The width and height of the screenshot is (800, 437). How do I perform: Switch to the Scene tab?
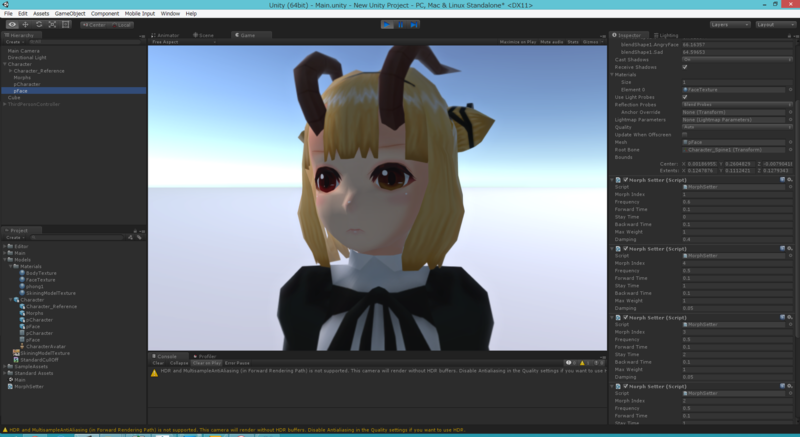(203, 35)
